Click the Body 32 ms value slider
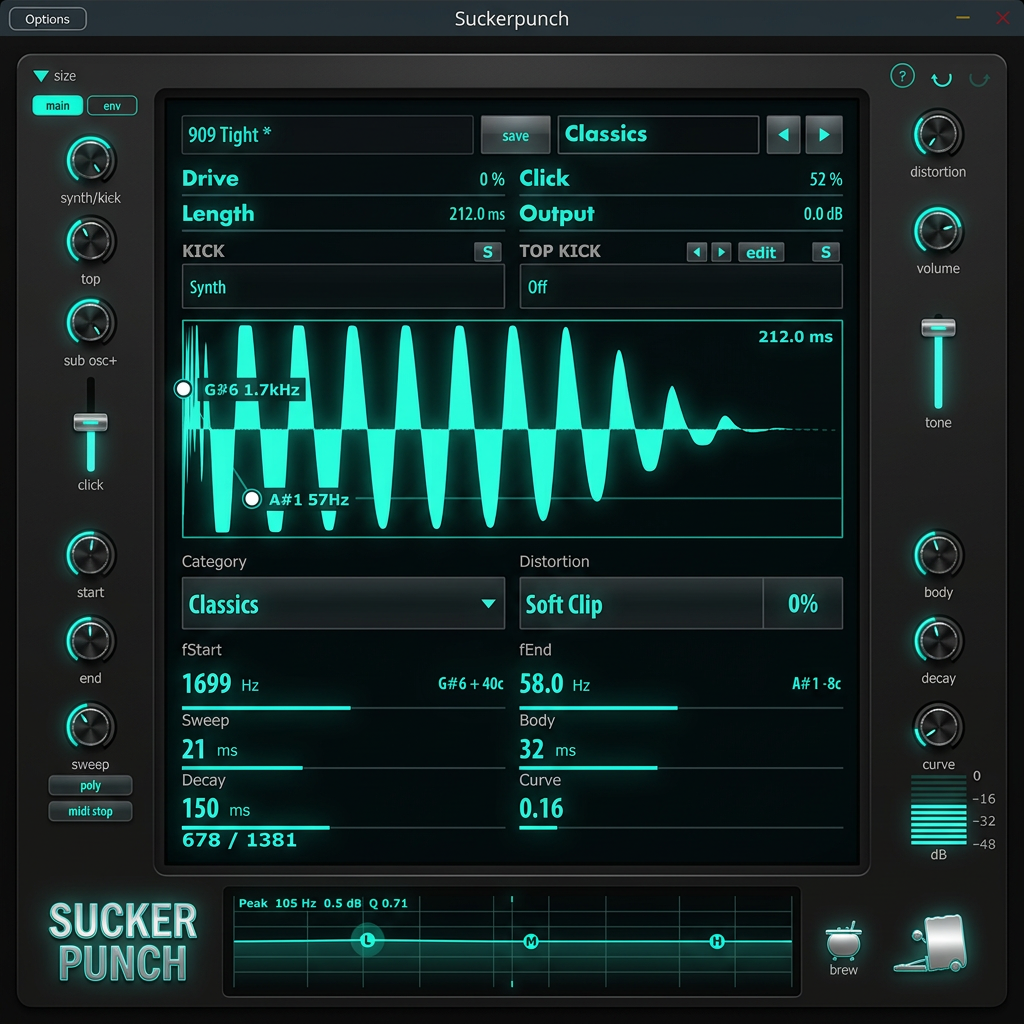1024x1024 pixels. (x=680, y=752)
